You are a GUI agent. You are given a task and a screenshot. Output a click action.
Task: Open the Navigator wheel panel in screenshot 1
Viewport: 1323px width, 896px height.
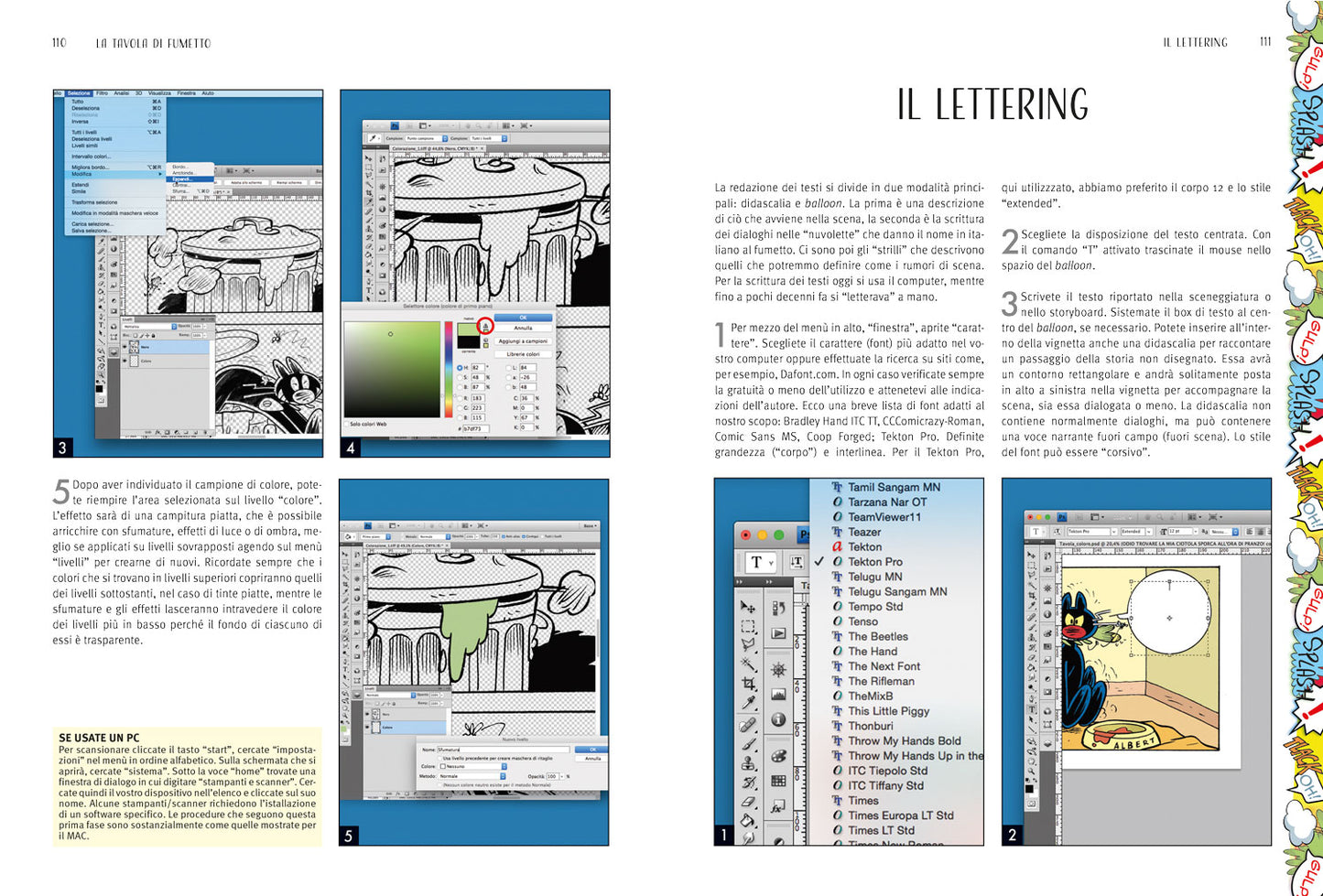[x=778, y=670]
